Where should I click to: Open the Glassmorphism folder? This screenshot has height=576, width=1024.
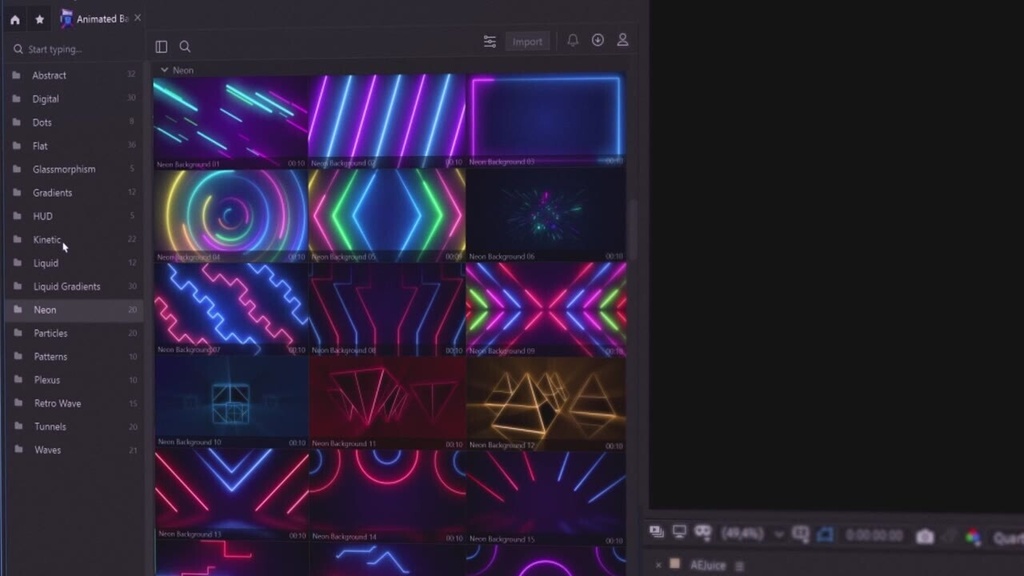pos(74,169)
